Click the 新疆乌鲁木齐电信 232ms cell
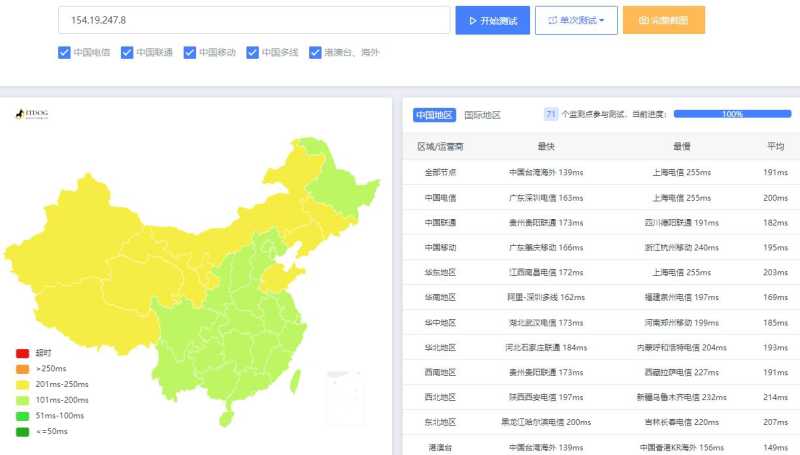 [682, 397]
